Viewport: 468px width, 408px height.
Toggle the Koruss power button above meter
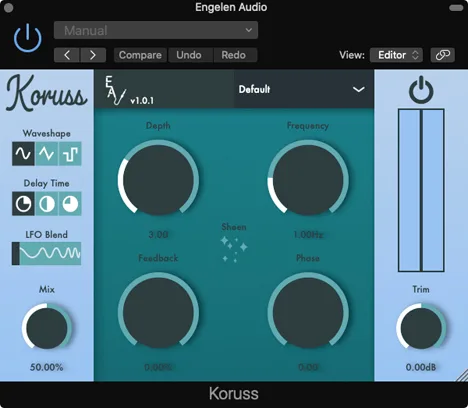point(421,90)
